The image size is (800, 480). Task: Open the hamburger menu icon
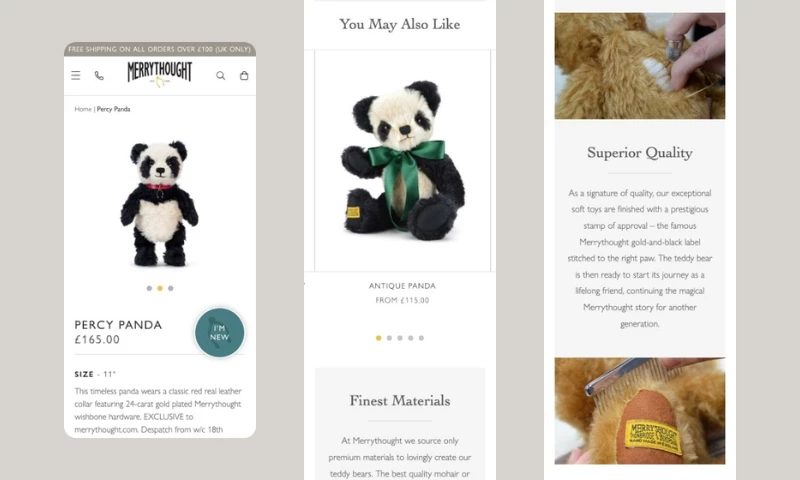pos(76,75)
